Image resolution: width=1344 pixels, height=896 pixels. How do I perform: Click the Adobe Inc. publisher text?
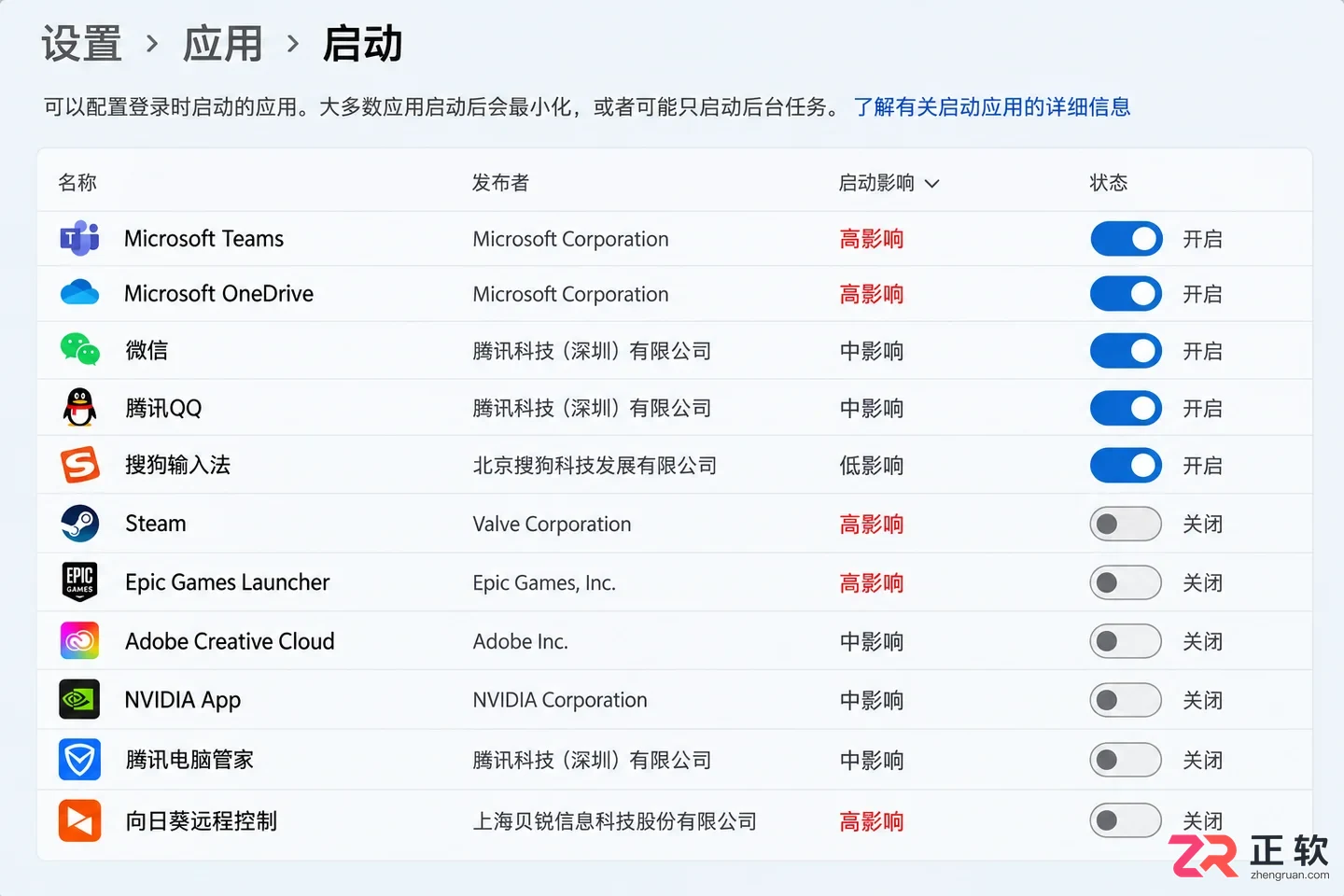[x=520, y=642]
